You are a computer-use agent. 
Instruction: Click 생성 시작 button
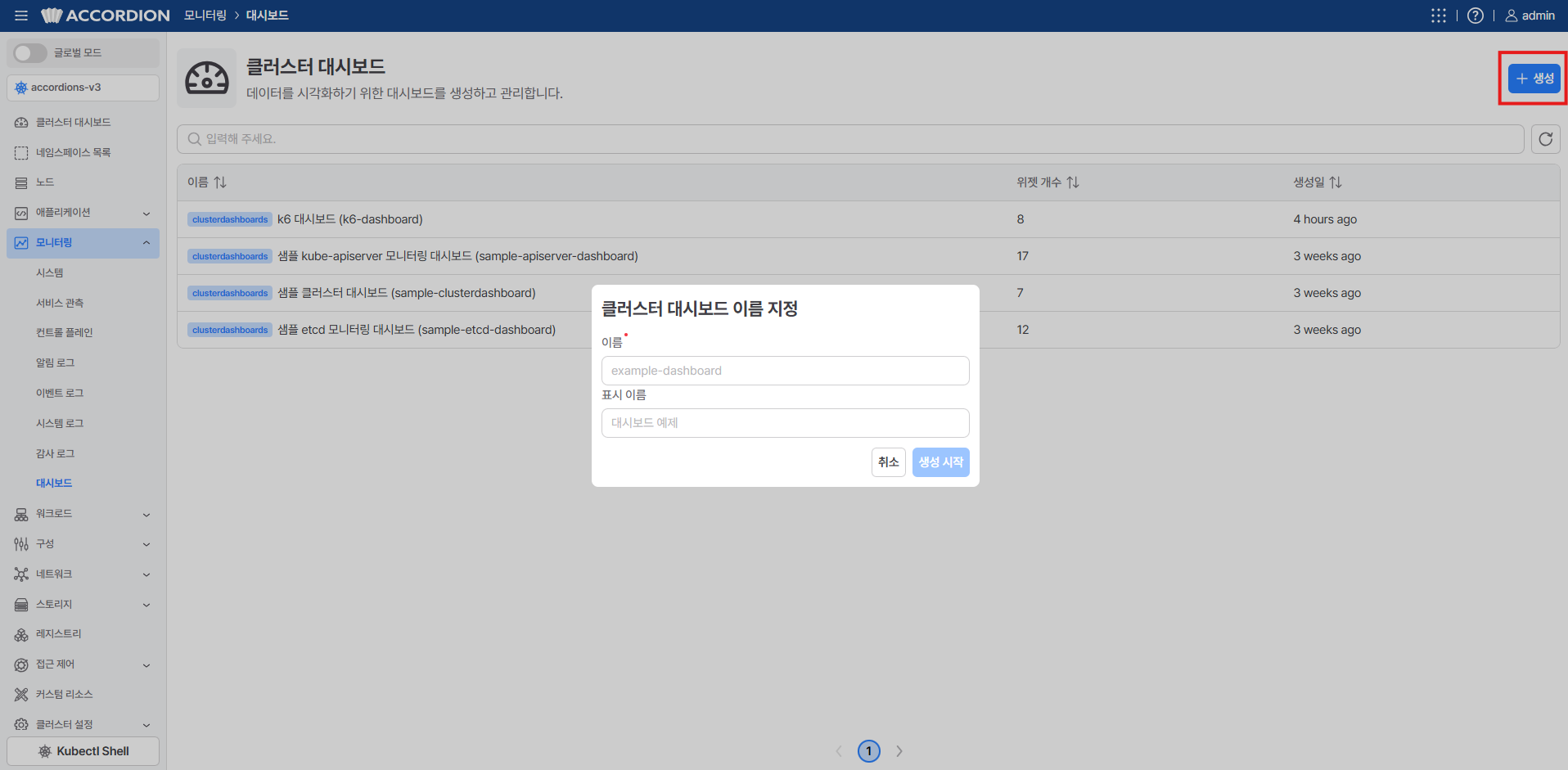pyautogui.click(x=940, y=462)
